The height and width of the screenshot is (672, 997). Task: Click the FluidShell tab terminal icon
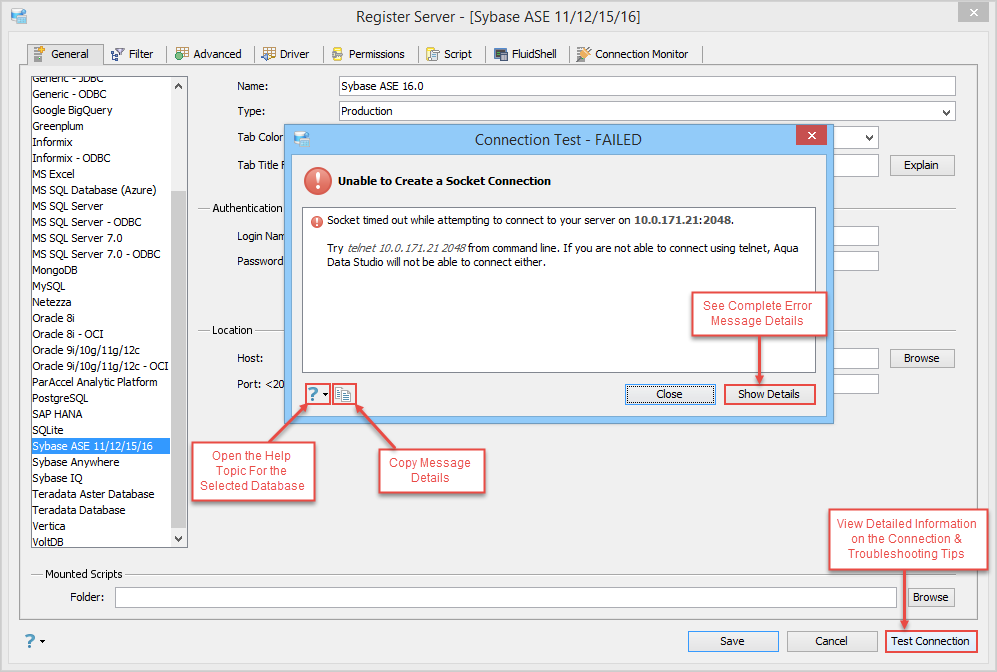click(x=501, y=55)
